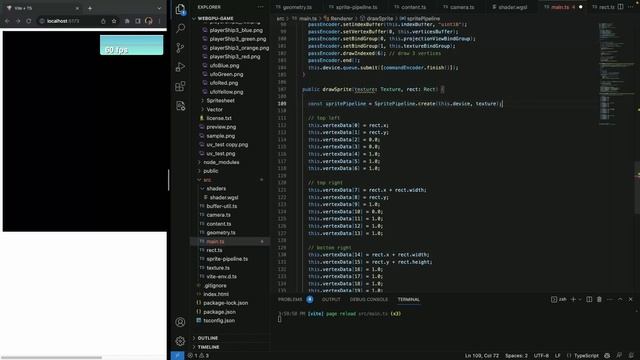Open the Extensions view
Screen dimensions: 640x360
pyautogui.click(x=180, y=86)
